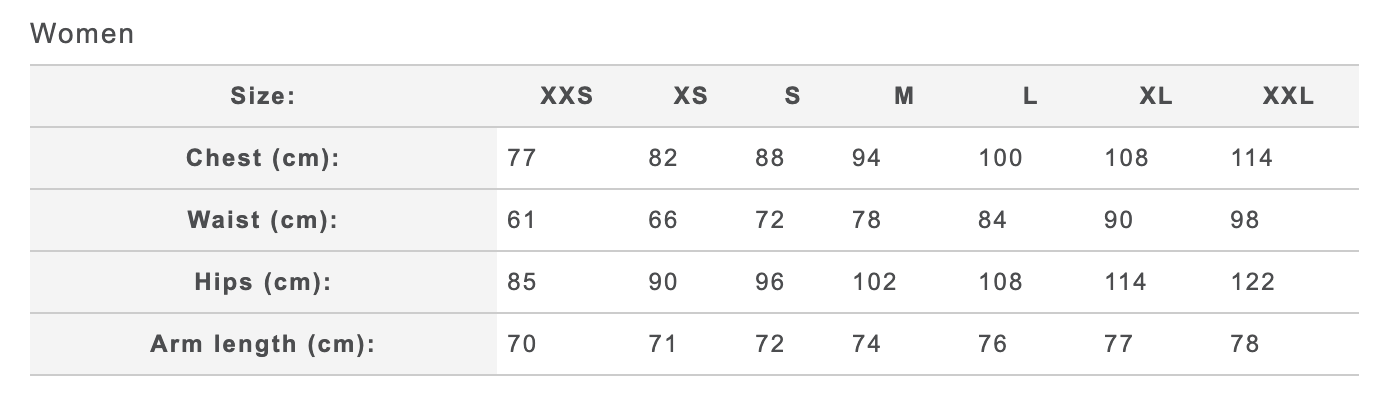The height and width of the screenshot is (406, 1386).
Task: Select the Hips (cm) row label
Action: [264, 282]
